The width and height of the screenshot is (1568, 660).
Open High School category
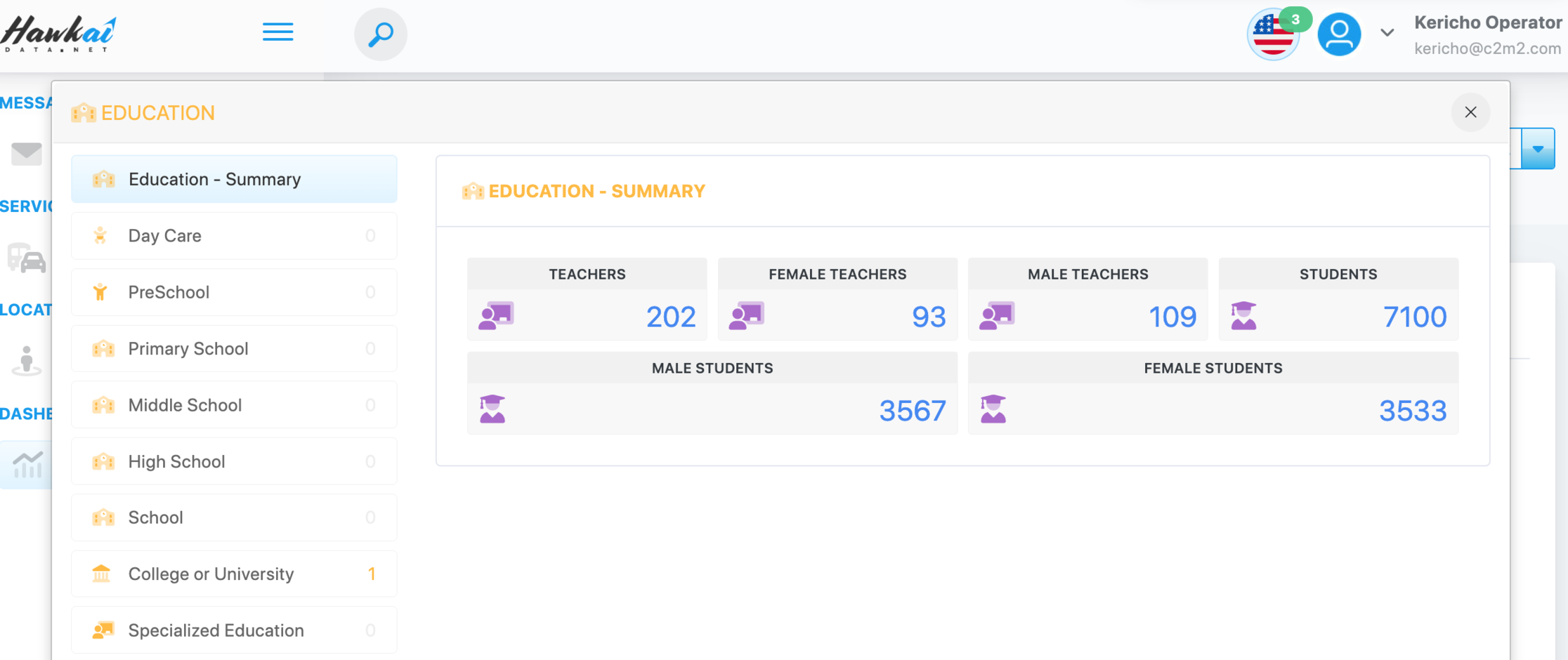(x=234, y=461)
